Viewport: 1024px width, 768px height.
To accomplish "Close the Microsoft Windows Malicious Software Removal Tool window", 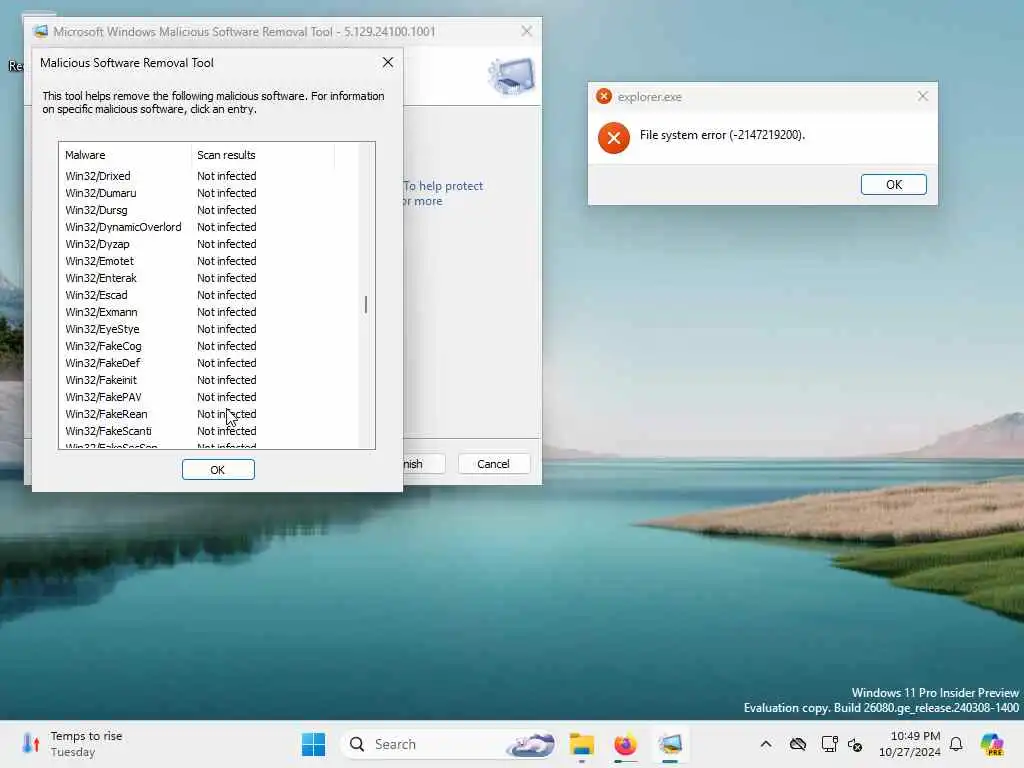I will pos(526,31).
